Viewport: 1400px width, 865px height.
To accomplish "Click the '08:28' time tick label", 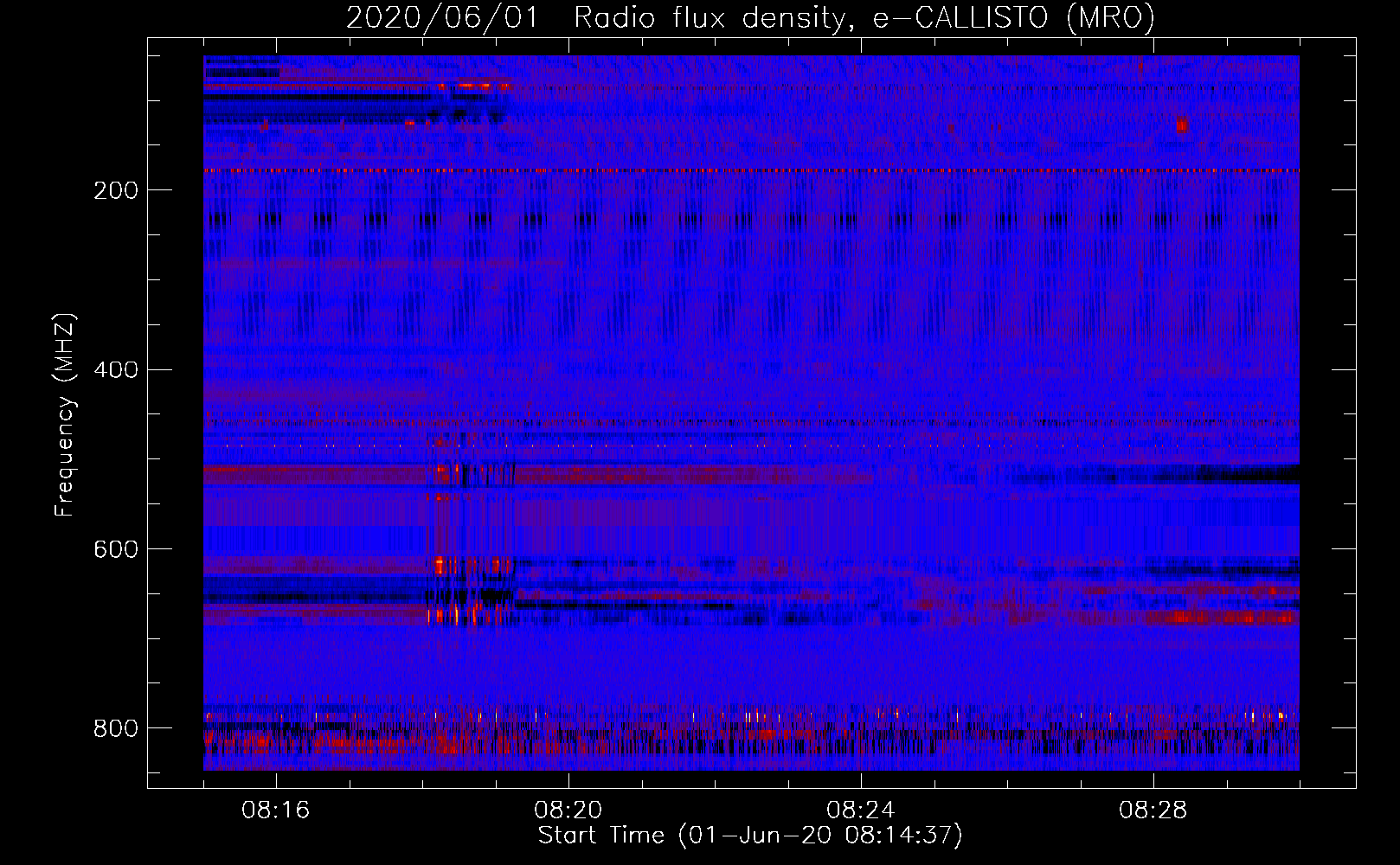I will coord(1153,811).
